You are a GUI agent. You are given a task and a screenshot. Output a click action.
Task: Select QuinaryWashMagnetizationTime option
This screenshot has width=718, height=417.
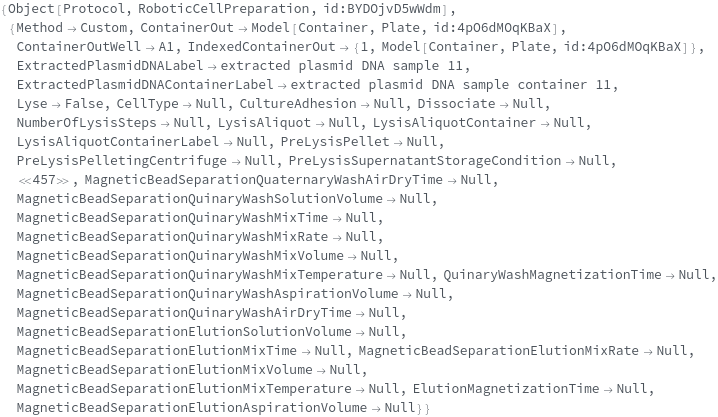552,275
